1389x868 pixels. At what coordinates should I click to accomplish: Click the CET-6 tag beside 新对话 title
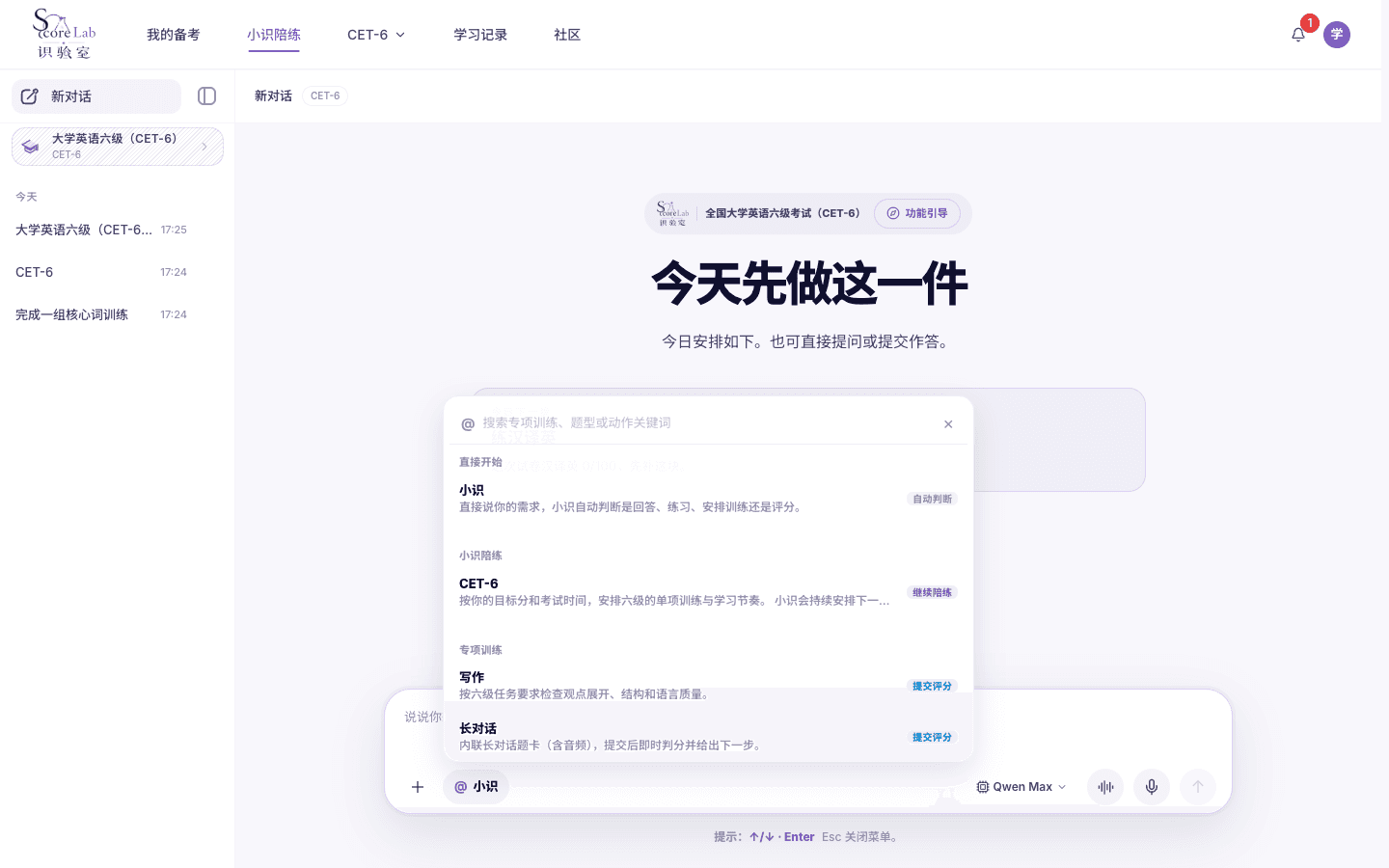click(325, 96)
